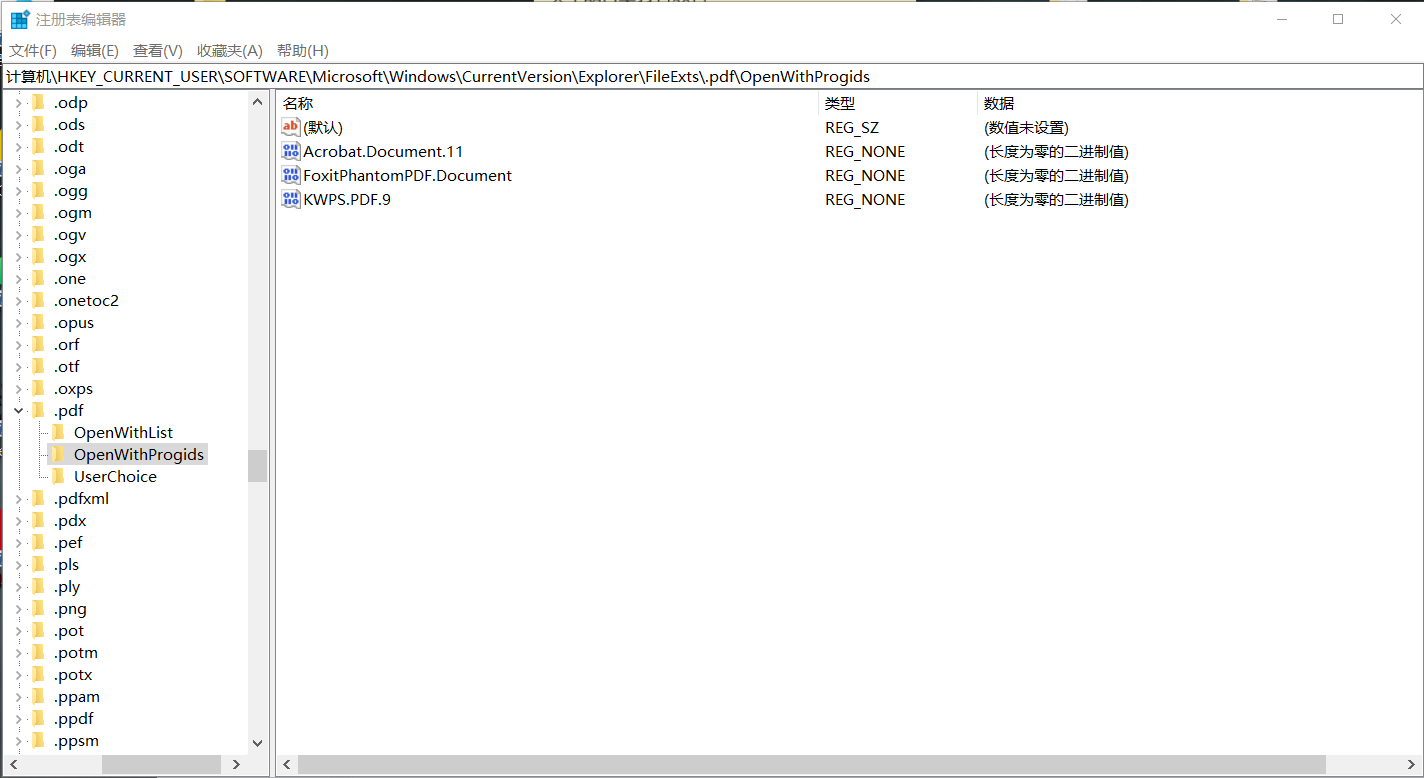
Task: Click the folder icon next to .potm
Action: click(39, 652)
